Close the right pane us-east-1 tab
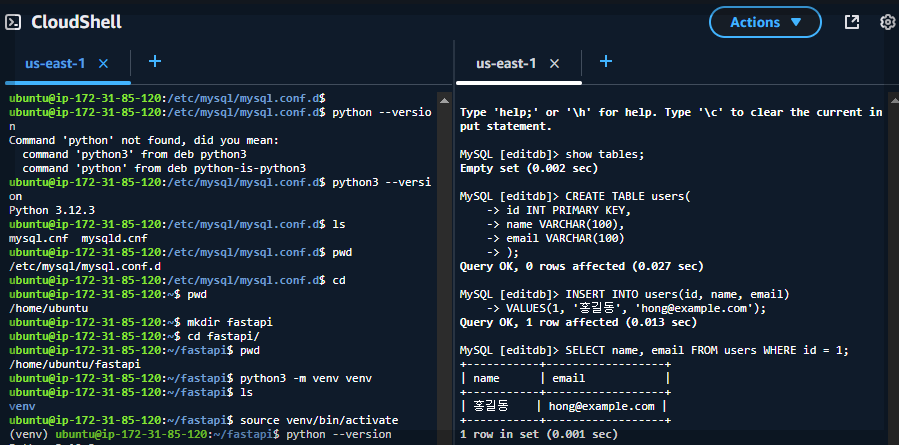899x445 pixels. tap(554, 64)
